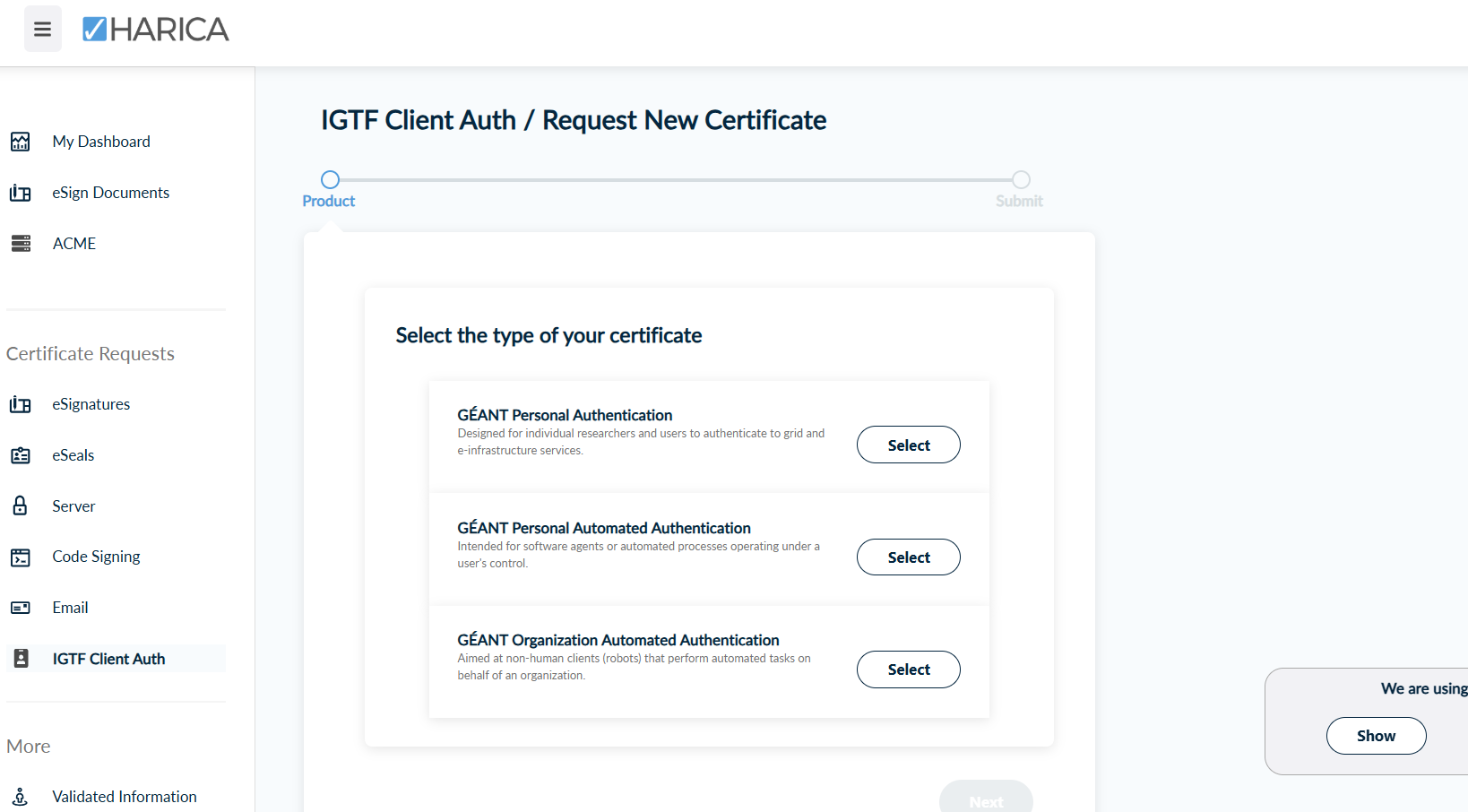Open eSignatures in Certificate Requests
The height and width of the screenshot is (812, 1468).
[91, 404]
